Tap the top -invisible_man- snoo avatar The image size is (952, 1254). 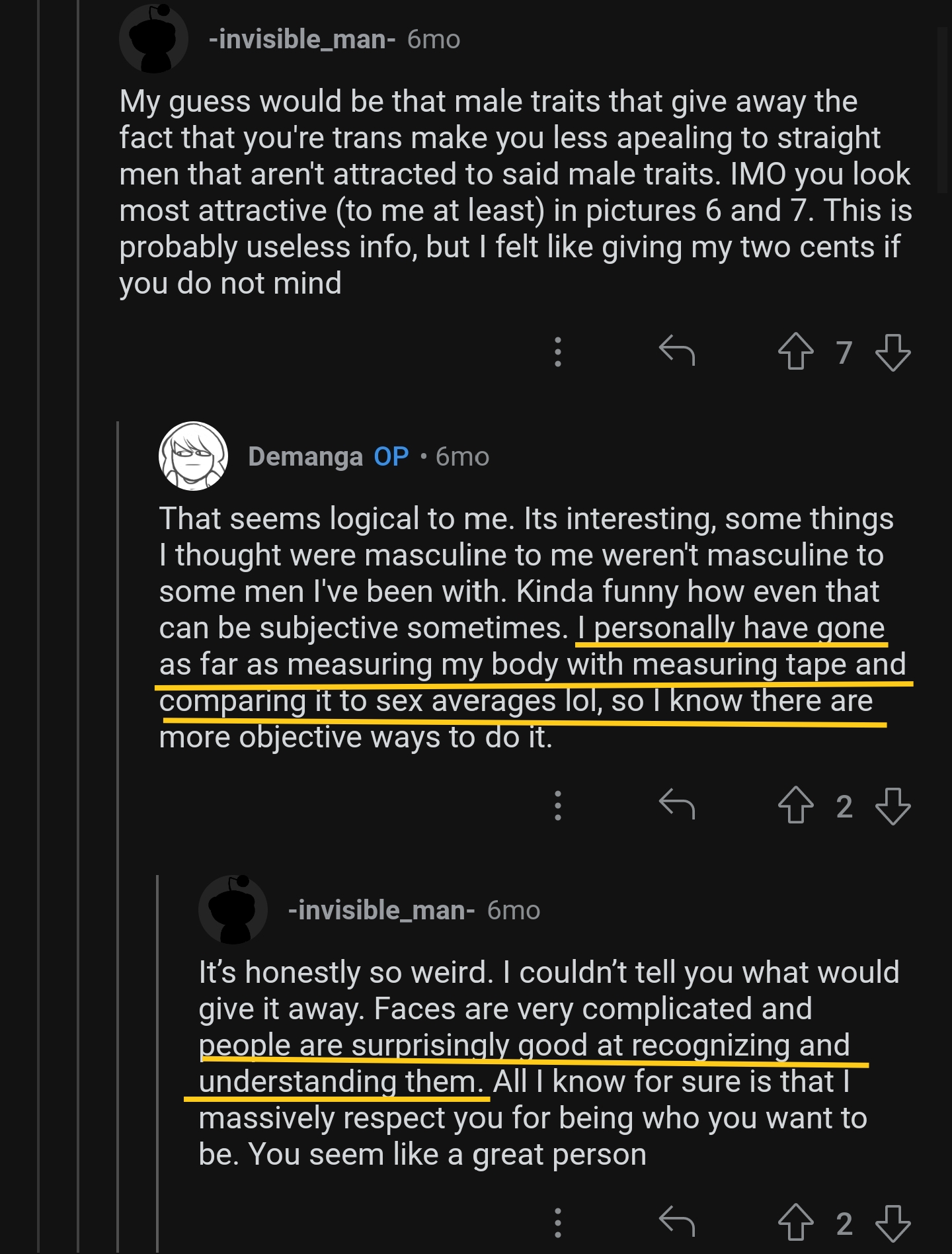pos(153,38)
